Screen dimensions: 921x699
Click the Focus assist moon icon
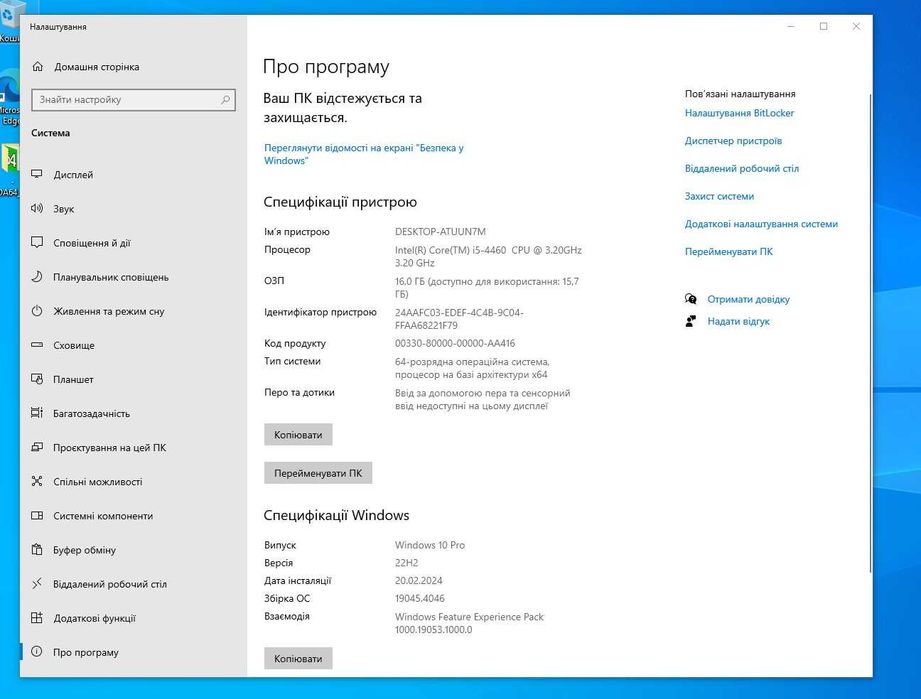coord(37,277)
